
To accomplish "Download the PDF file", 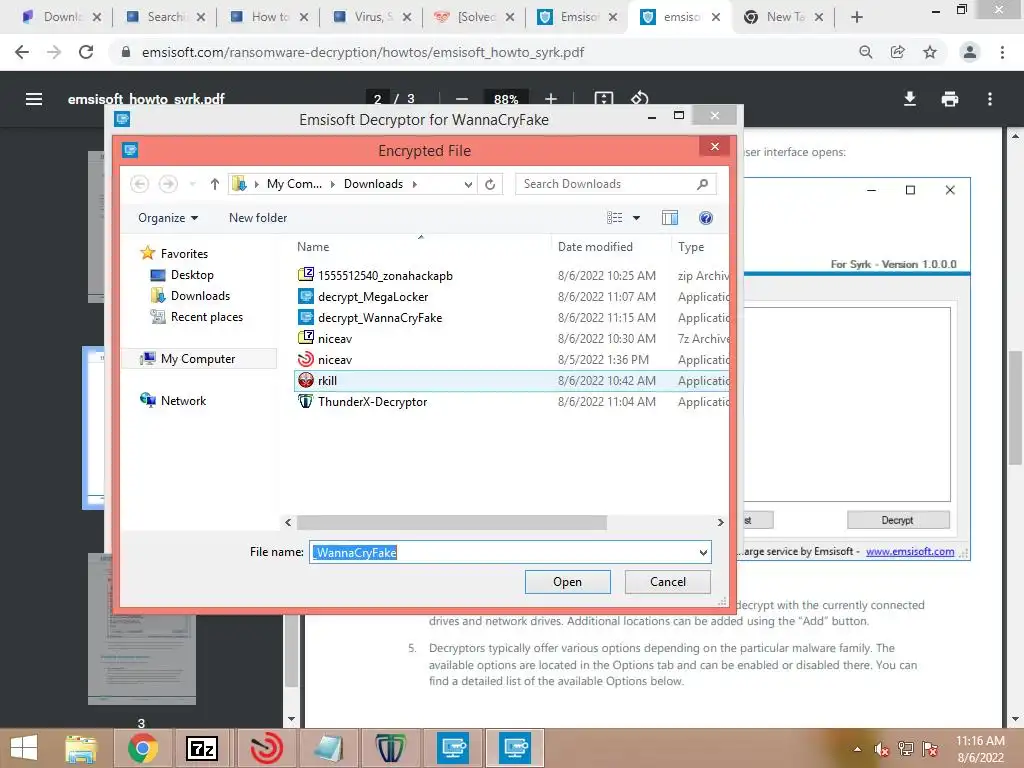I will 910,99.
